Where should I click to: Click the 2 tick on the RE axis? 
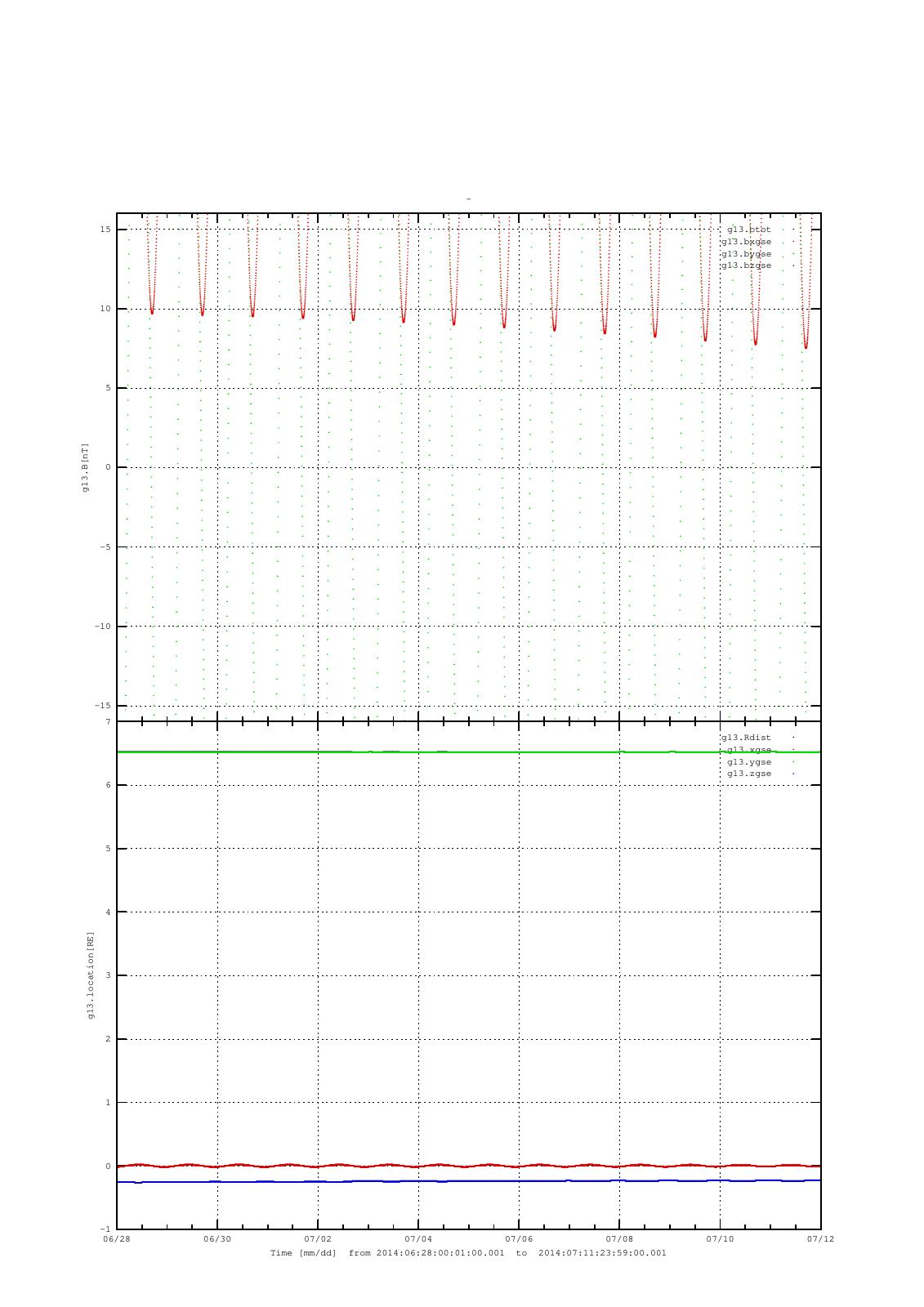(x=108, y=1039)
